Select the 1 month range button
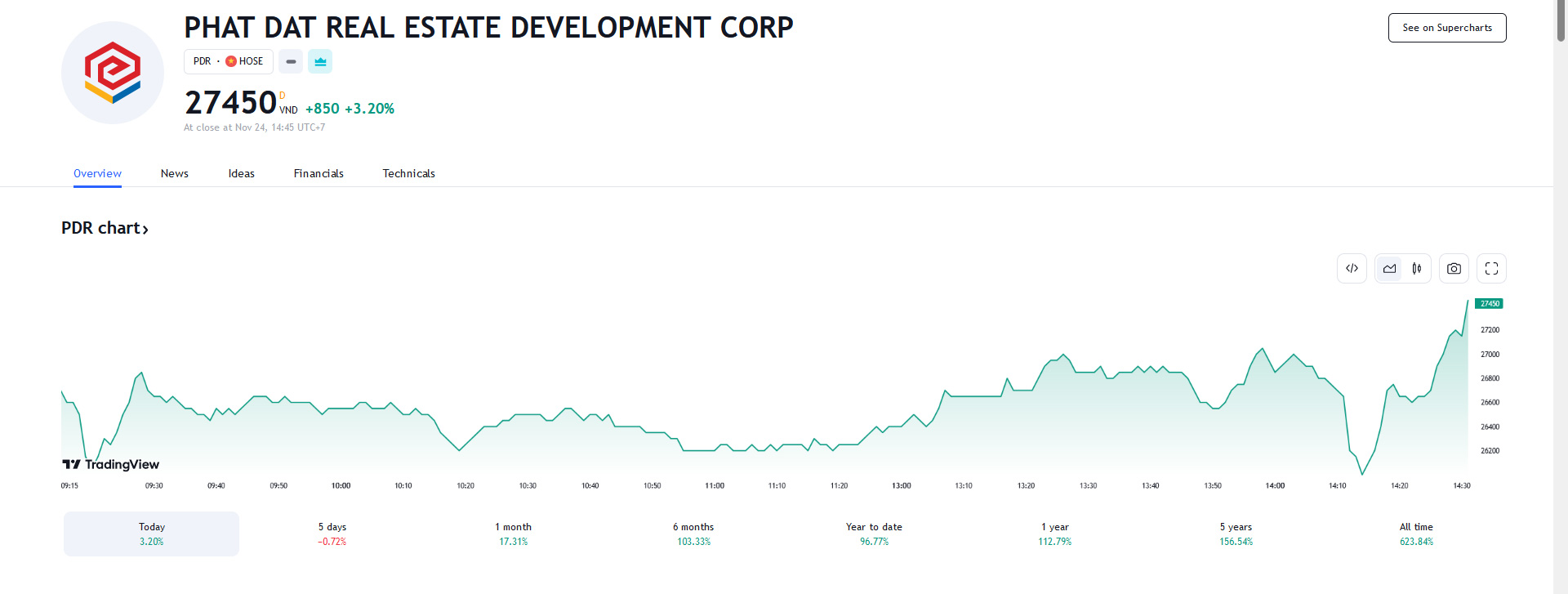 pos(513,534)
